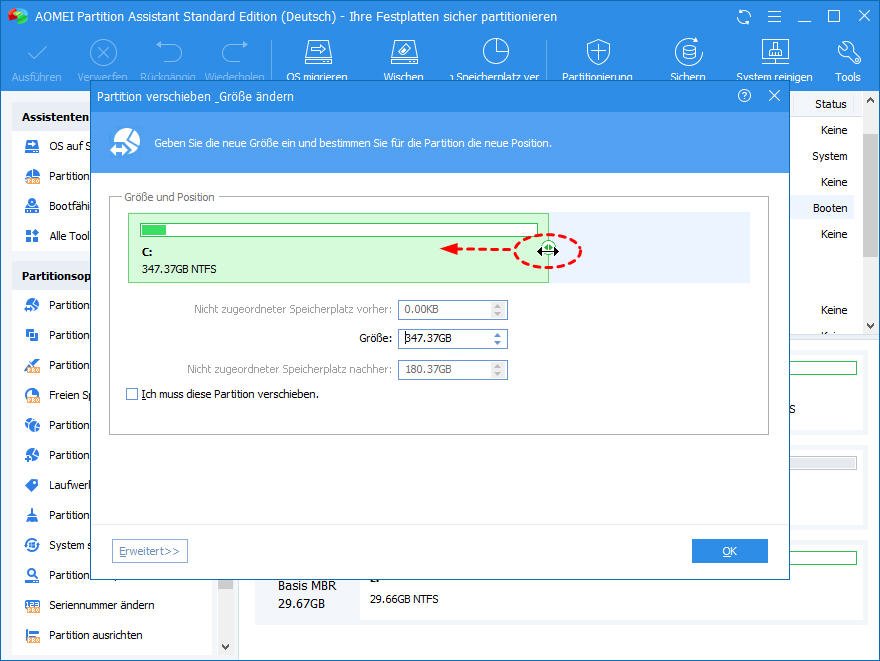Expand the Erweitert>> options
This screenshot has width=880, height=661.
coord(149,551)
